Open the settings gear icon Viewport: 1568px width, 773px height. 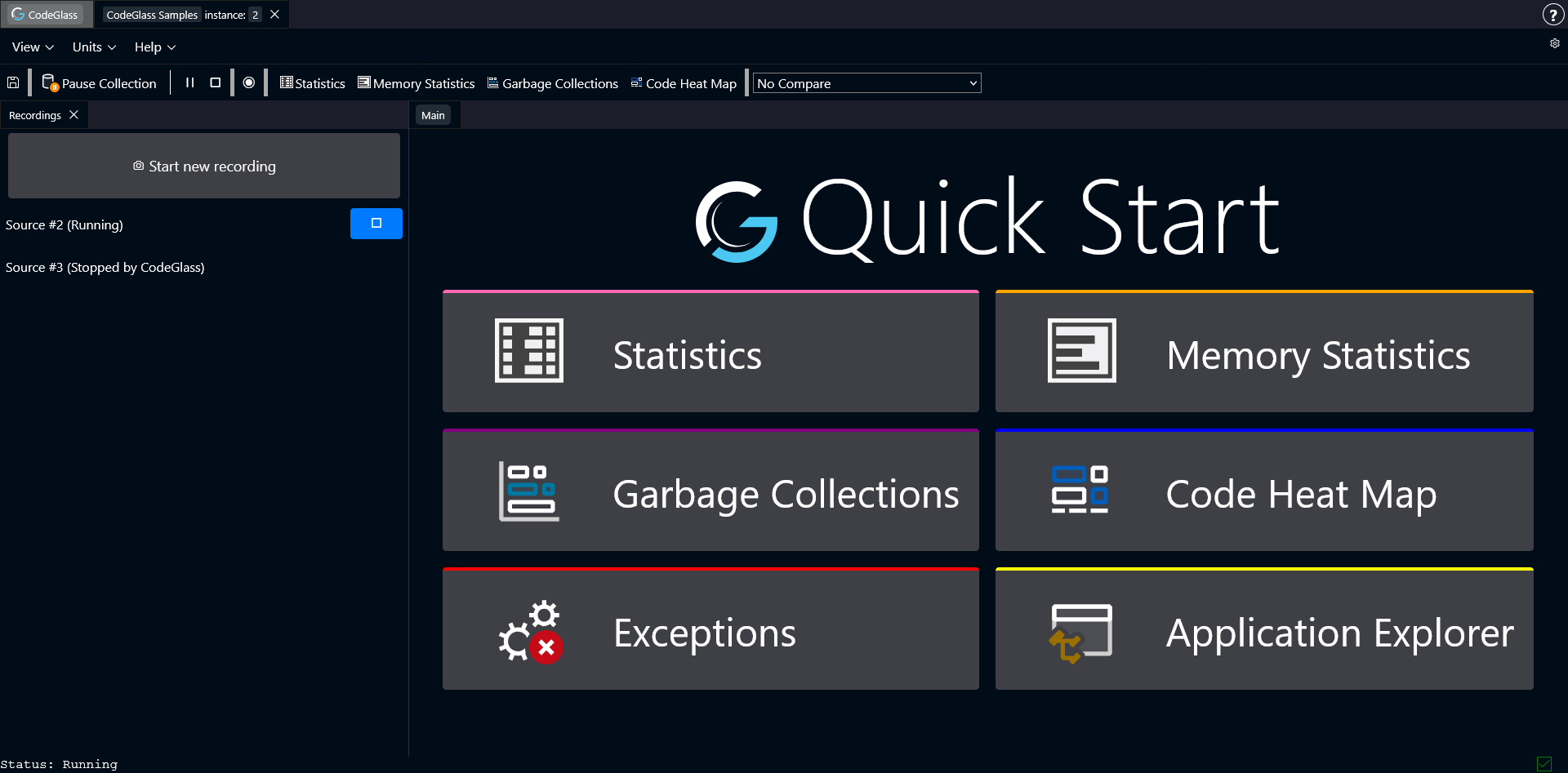point(1554,44)
